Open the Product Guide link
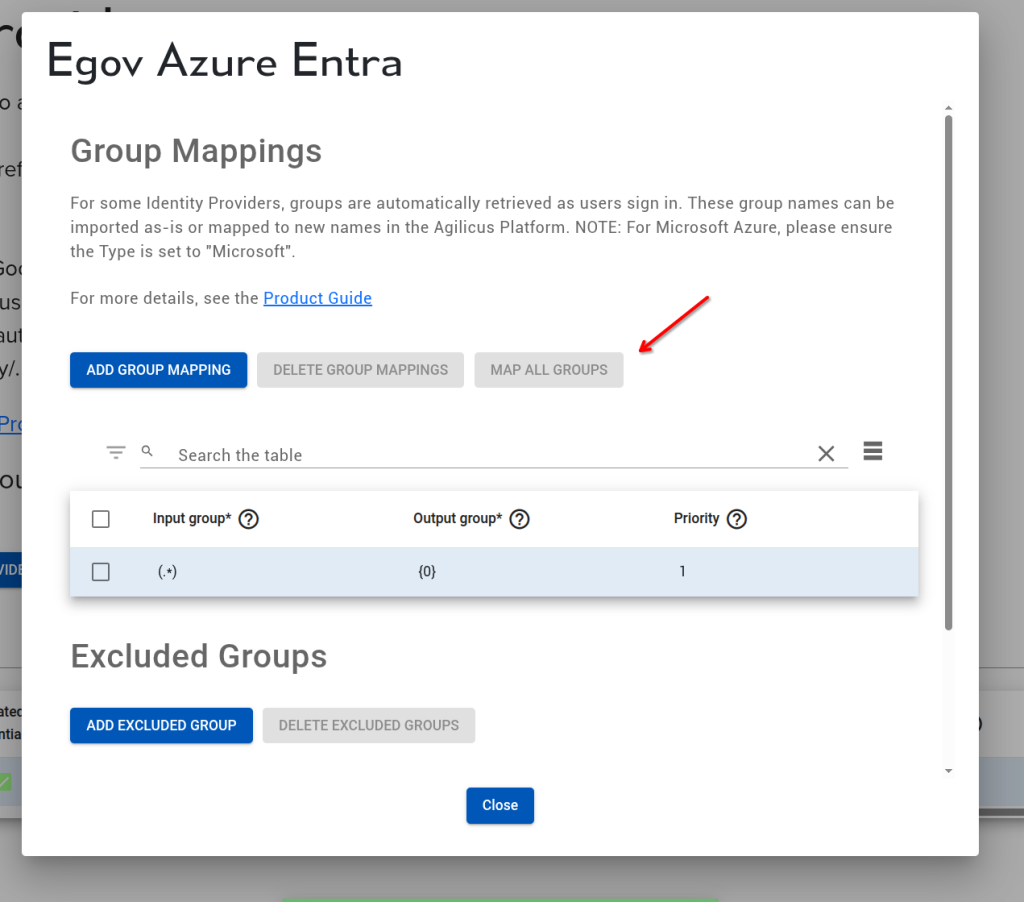Viewport: 1024px width, 902px height. (317, 298)
